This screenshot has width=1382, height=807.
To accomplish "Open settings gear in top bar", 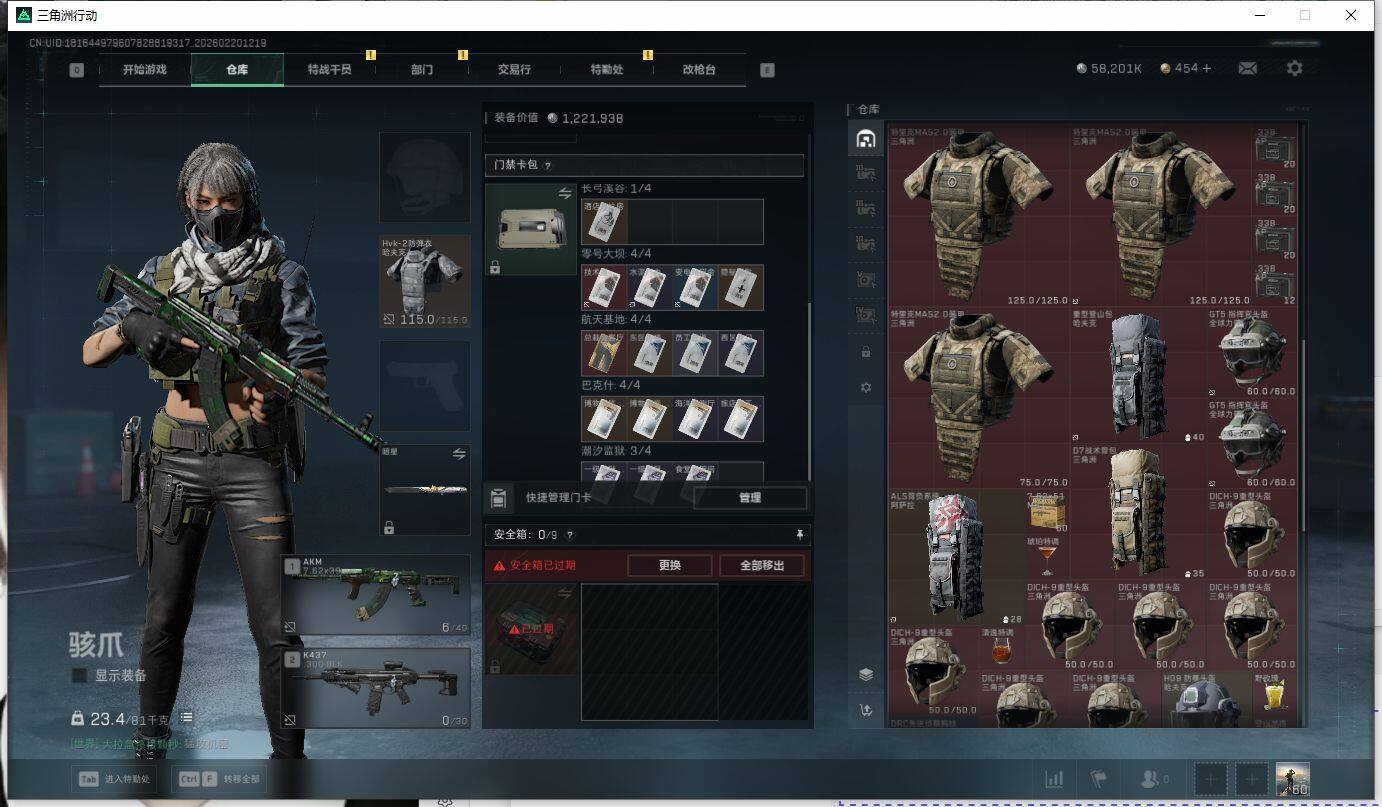I will [x=1295, y=68].
